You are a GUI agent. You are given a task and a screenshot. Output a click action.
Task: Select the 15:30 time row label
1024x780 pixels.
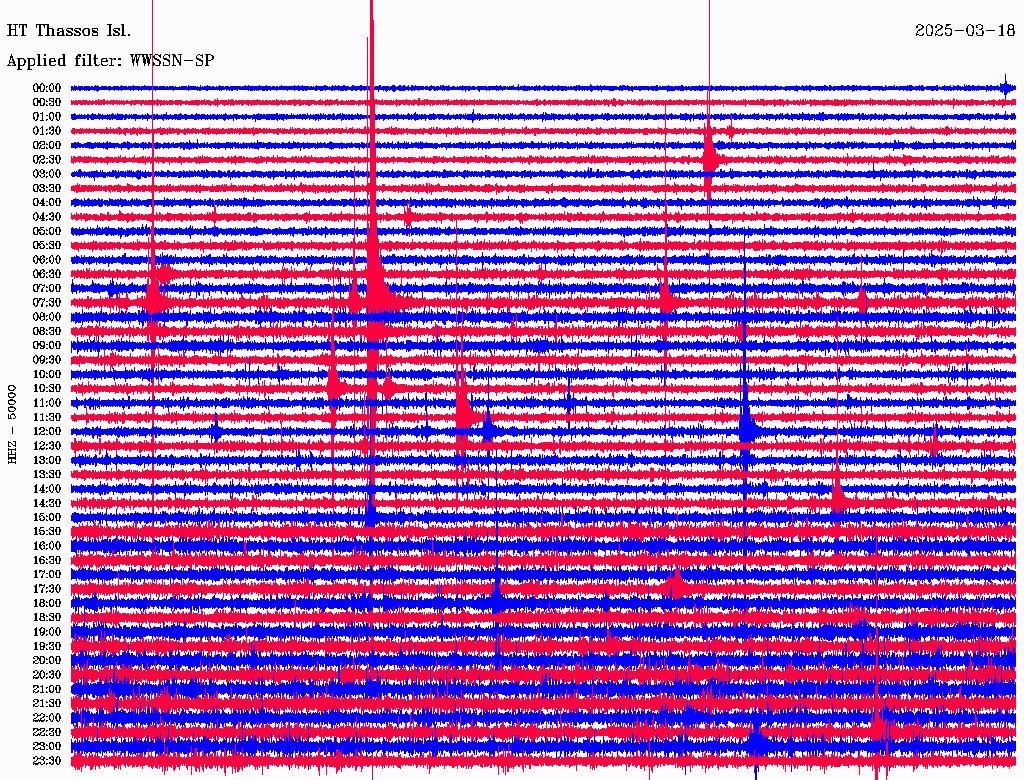(x=47, y=532)
